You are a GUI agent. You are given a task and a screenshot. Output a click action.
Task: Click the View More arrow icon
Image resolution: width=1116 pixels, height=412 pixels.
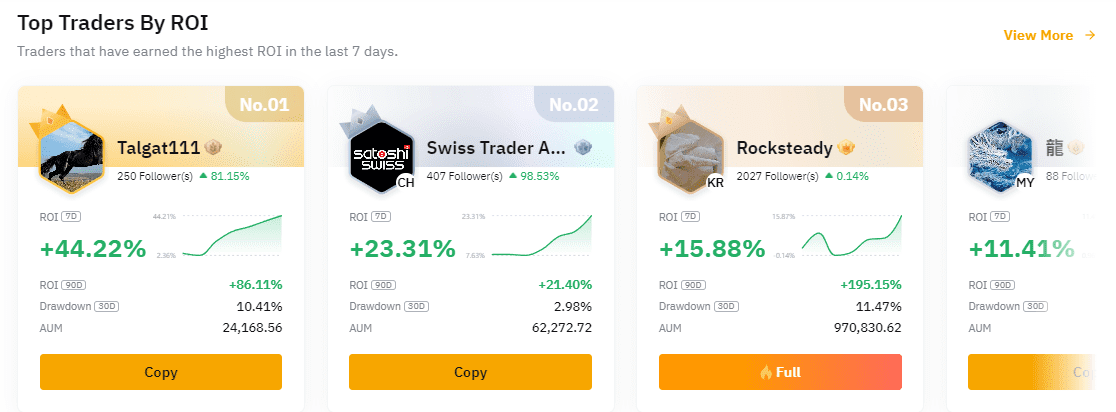click(x=1090, y=35)
